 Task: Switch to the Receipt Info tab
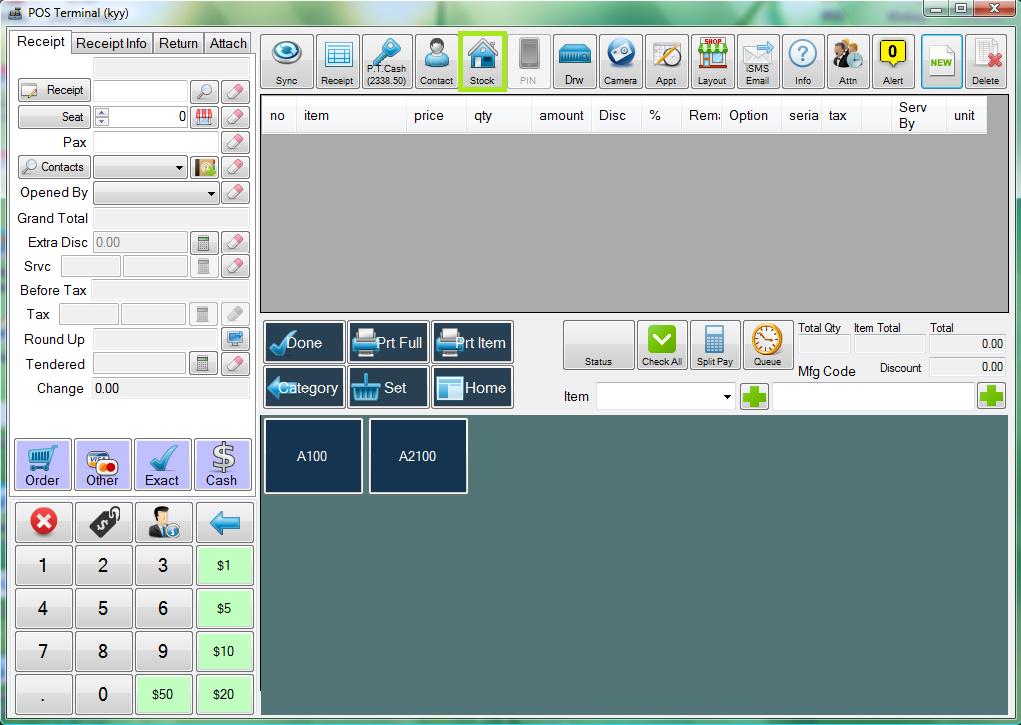click(110, 43)
